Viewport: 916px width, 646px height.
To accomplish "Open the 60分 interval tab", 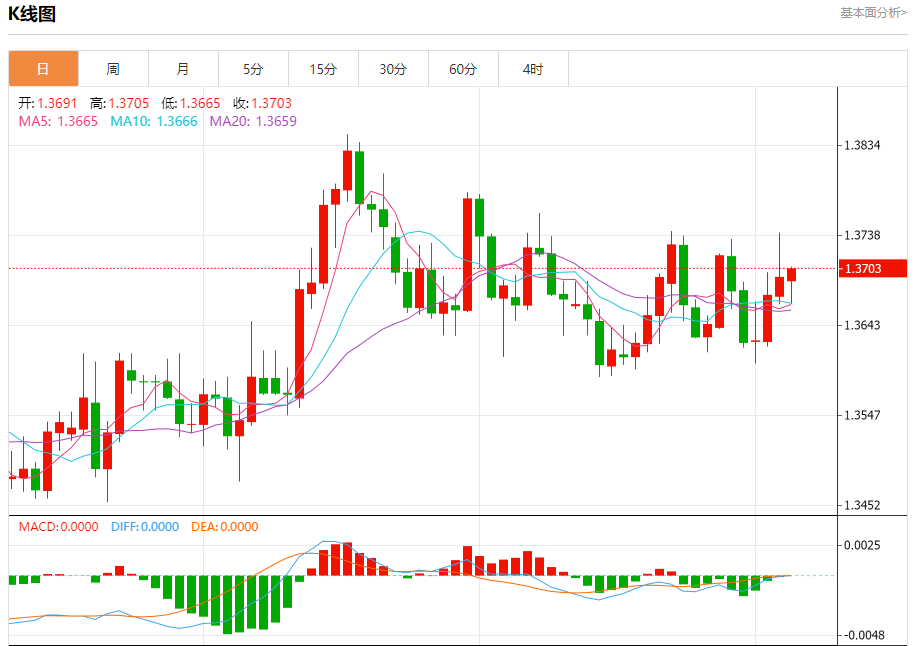I will click(463, 69).
